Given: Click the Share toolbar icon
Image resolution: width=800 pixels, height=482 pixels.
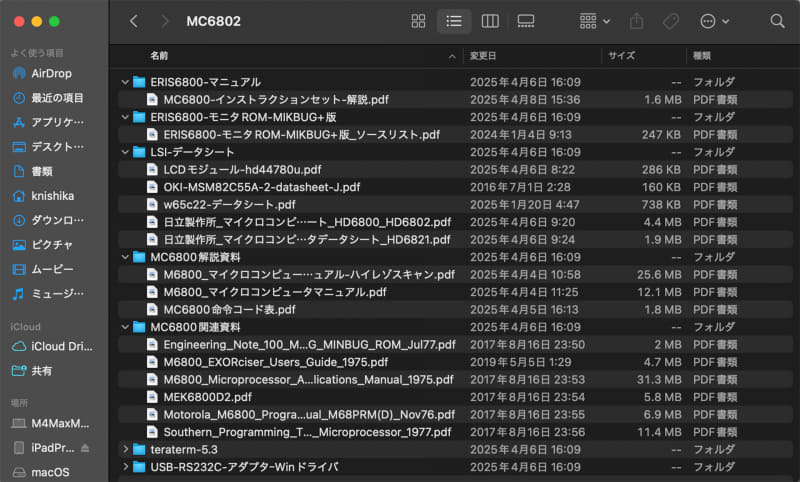Looking at the screenshot, I should click(x=636, y=21).
